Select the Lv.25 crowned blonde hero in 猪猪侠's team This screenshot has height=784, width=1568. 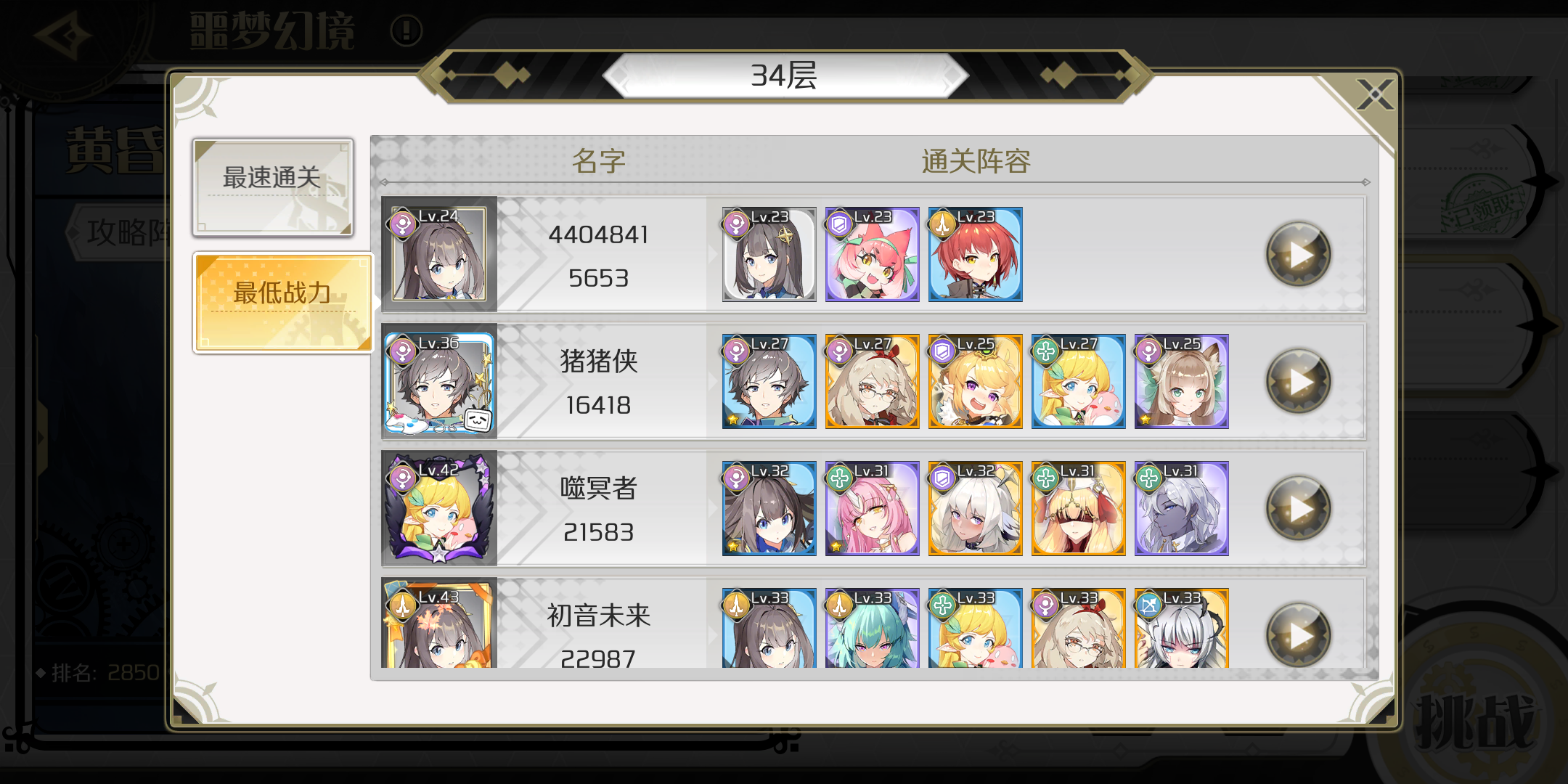coord(976,382)
